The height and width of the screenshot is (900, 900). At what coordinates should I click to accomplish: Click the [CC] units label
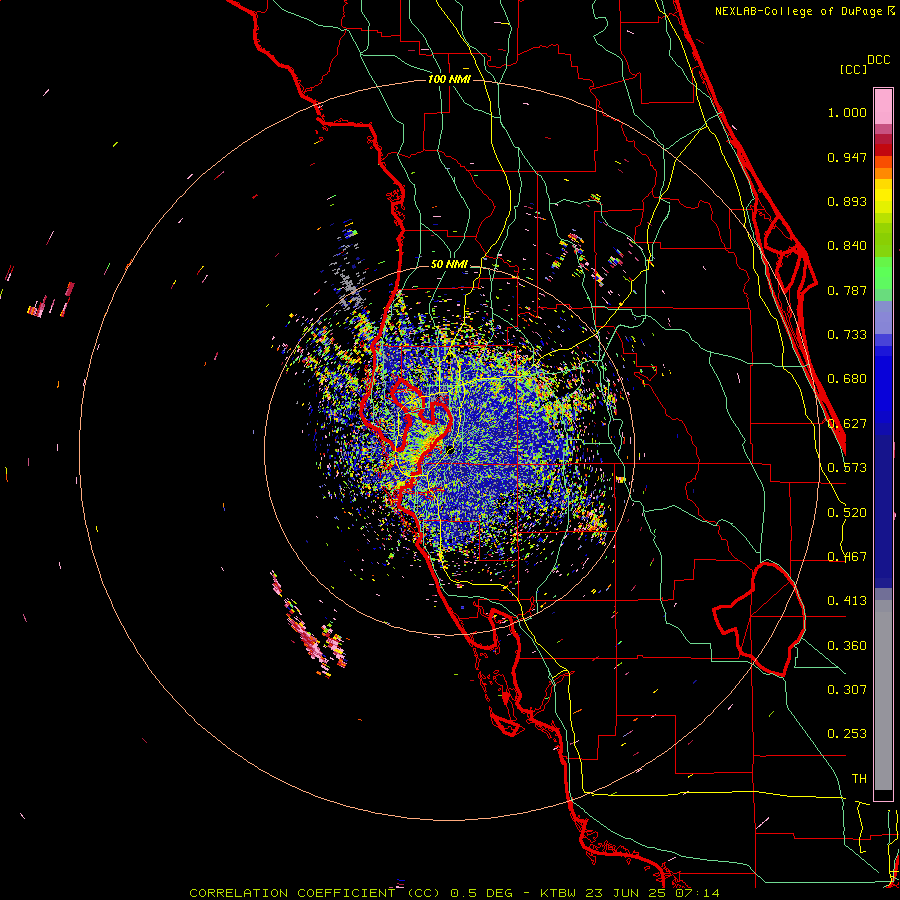point(853,69)
